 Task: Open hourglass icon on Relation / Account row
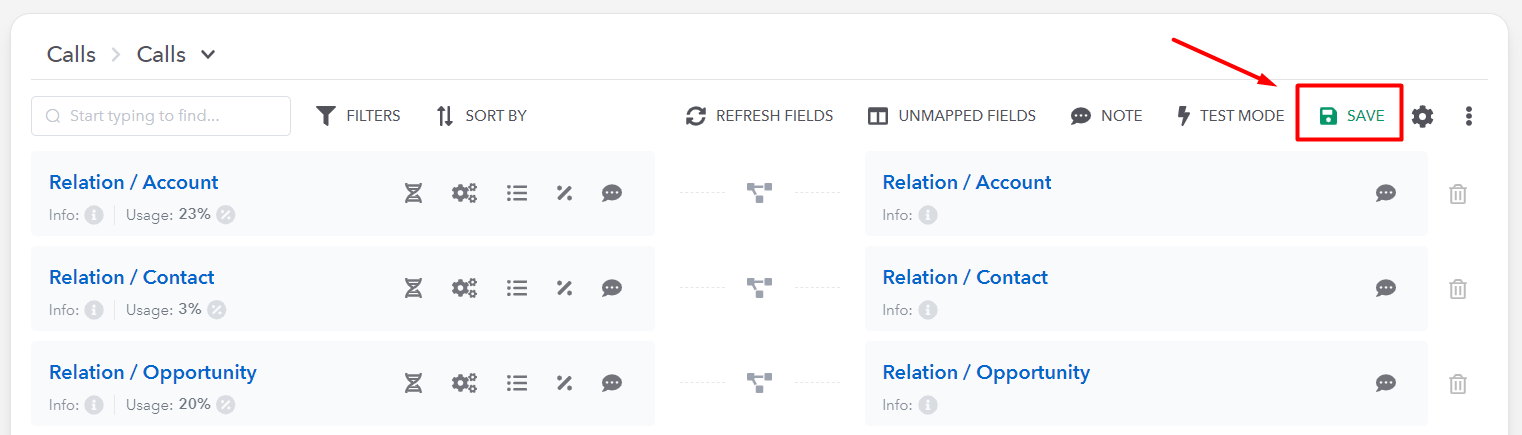click(x=413, y=193)
